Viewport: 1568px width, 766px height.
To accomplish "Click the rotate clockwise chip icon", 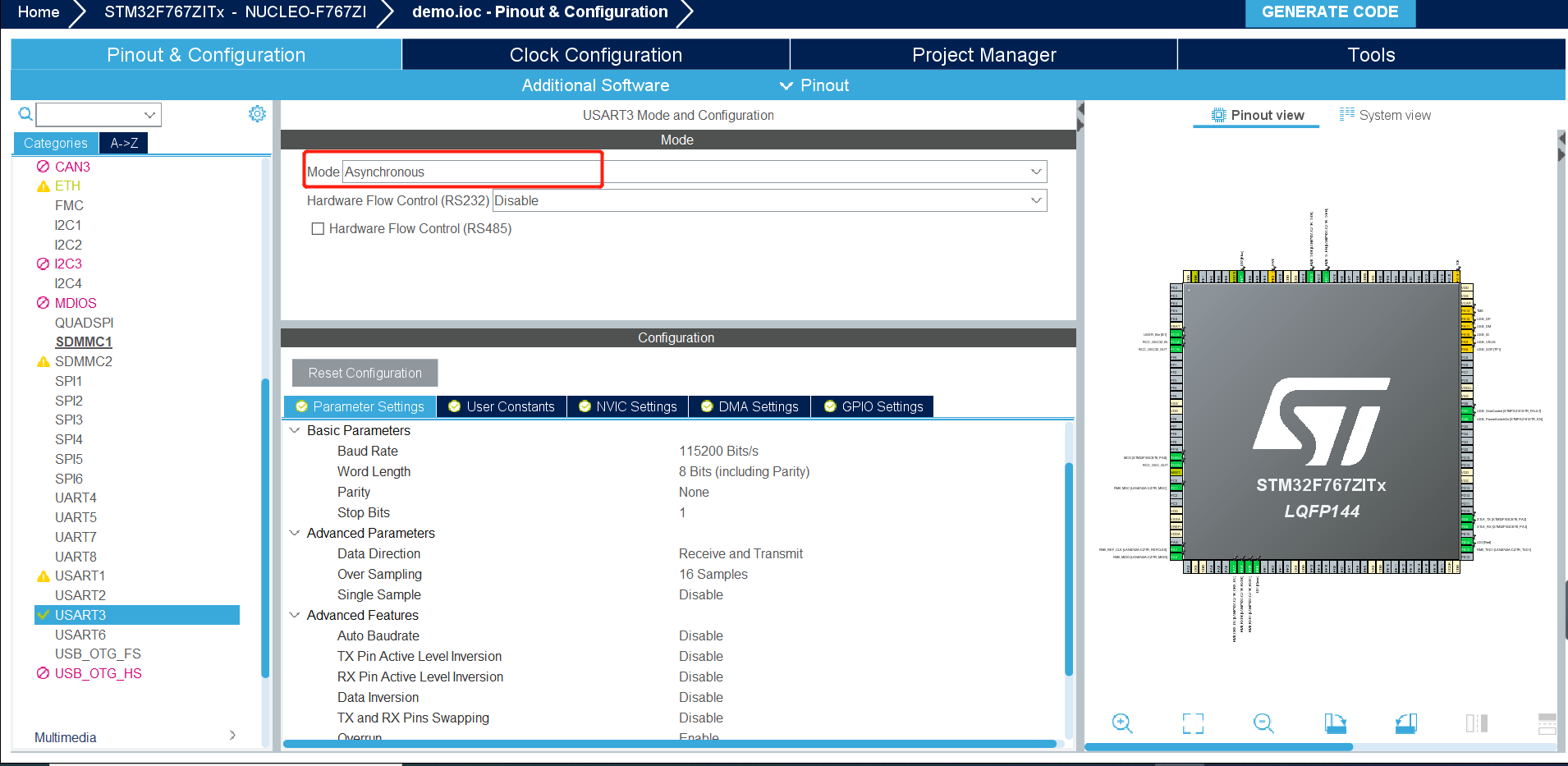I will click(1335, 723).
